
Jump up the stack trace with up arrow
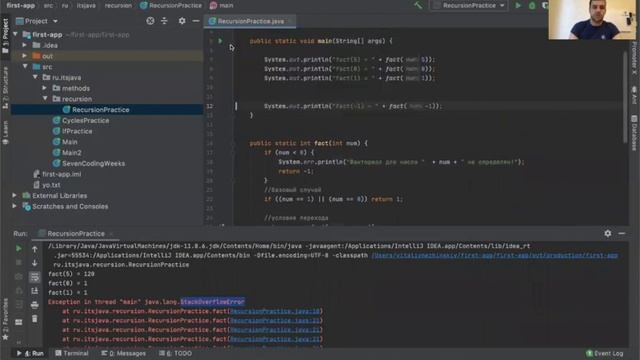pos(35,249)
